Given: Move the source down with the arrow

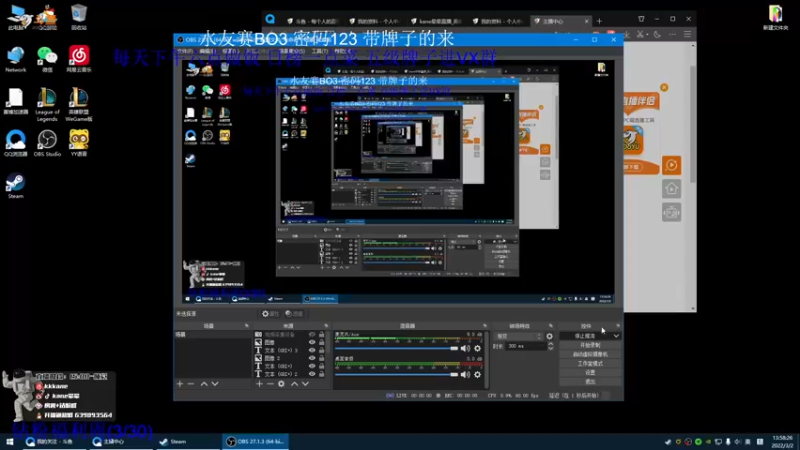Looking at the screenshot, I should (305, 384).
